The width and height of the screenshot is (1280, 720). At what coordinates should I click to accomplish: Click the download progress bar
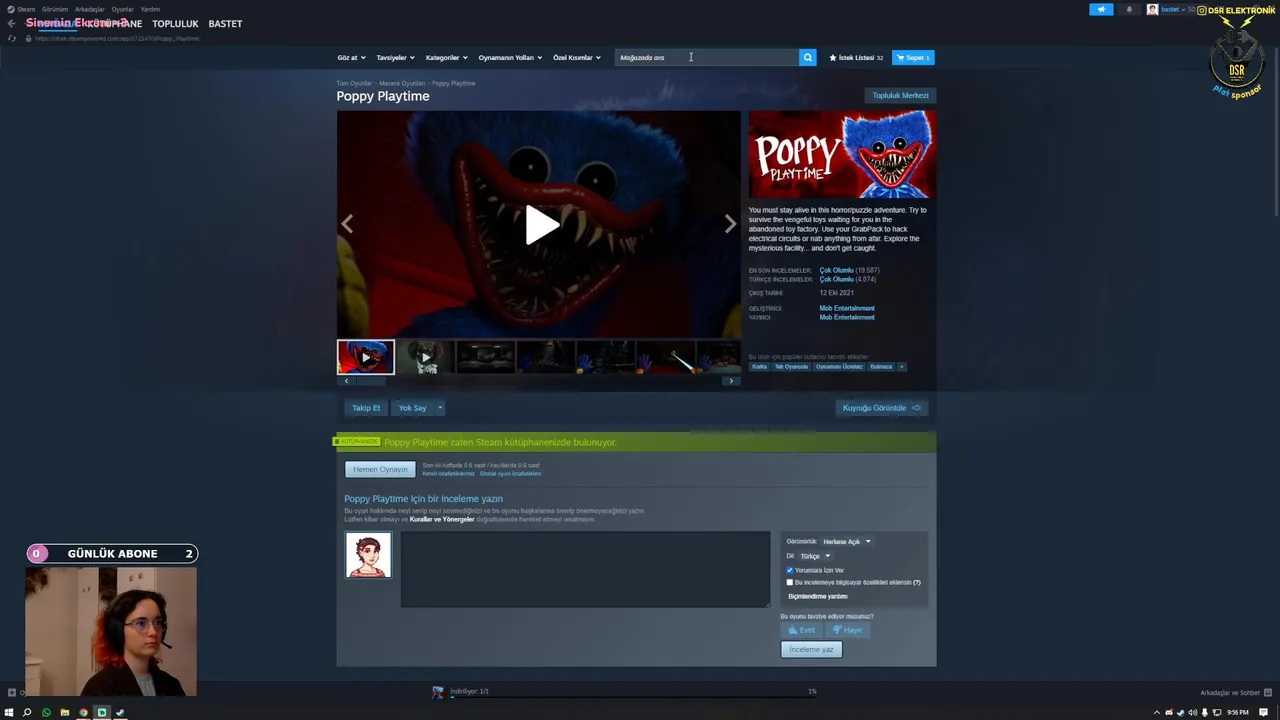click(633, 697)
